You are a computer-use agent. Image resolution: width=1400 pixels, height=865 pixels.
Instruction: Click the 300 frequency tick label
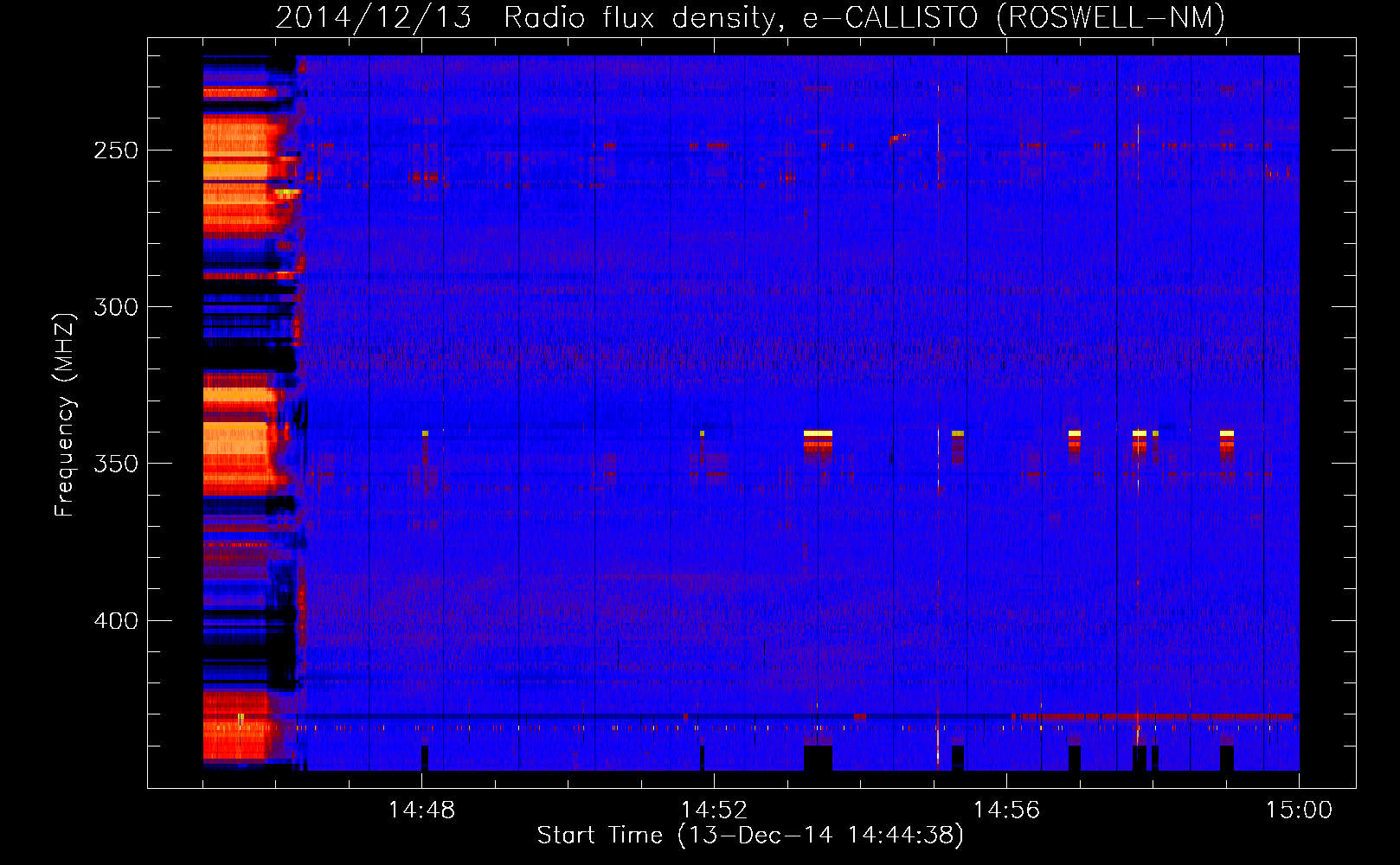coord(116,307)
